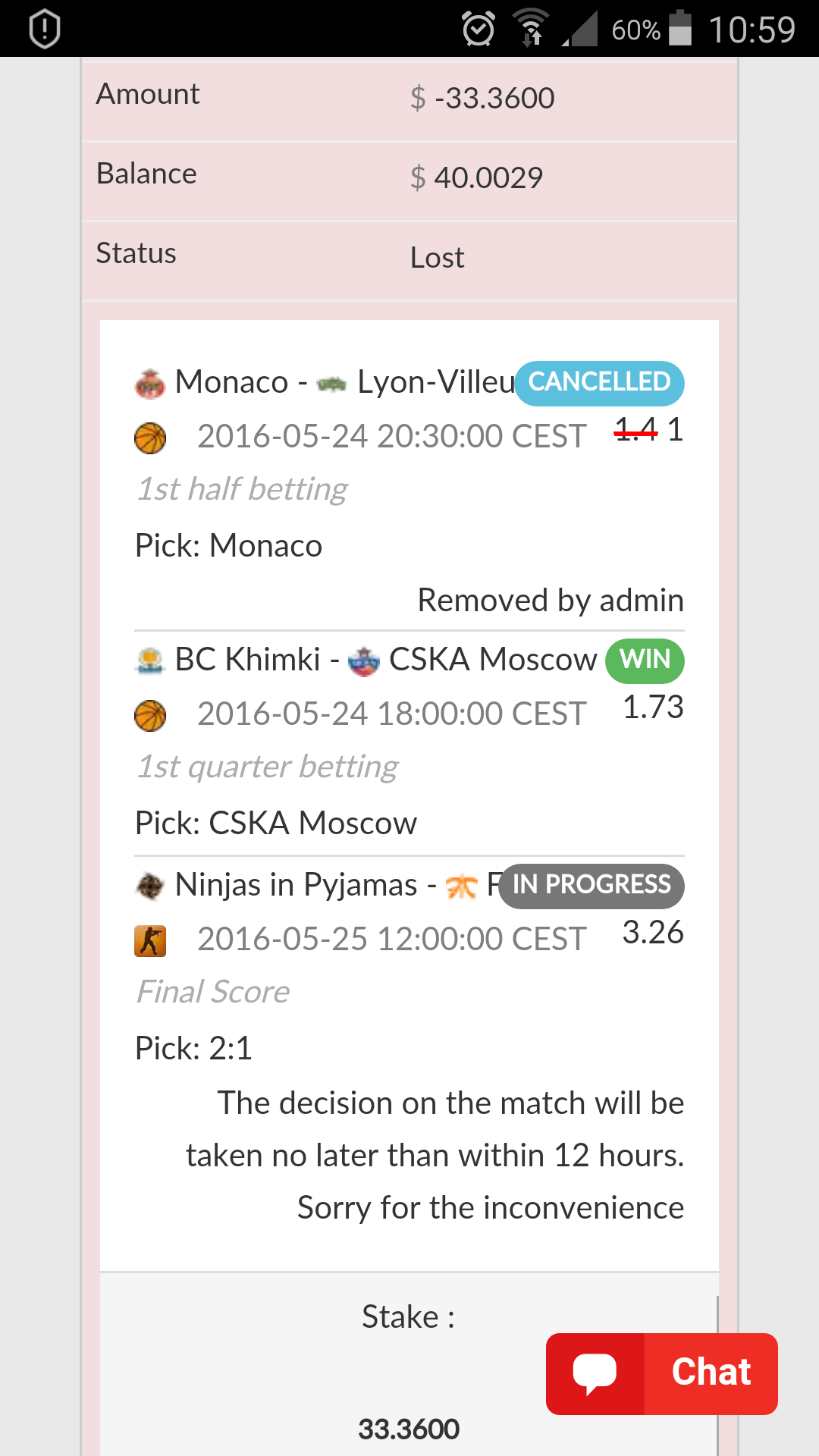
Task: Tap the Lyon-Villeurbanne team logo icon
Action: (x=332, y=384)
